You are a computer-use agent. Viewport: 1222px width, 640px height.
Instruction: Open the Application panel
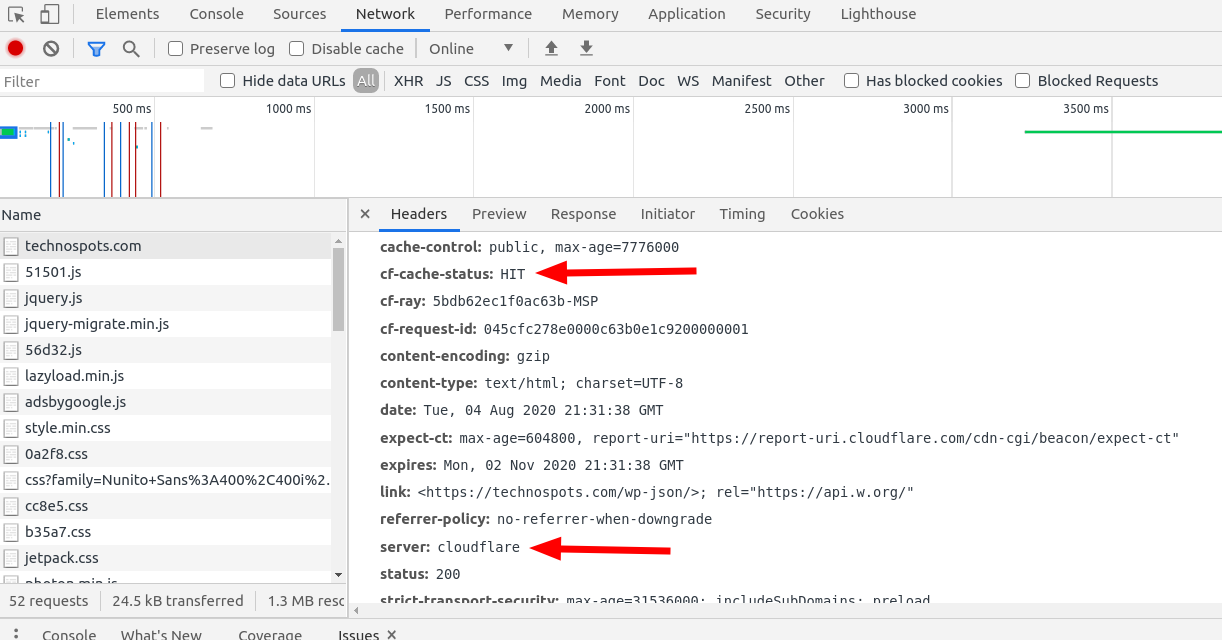coord(687,14)
